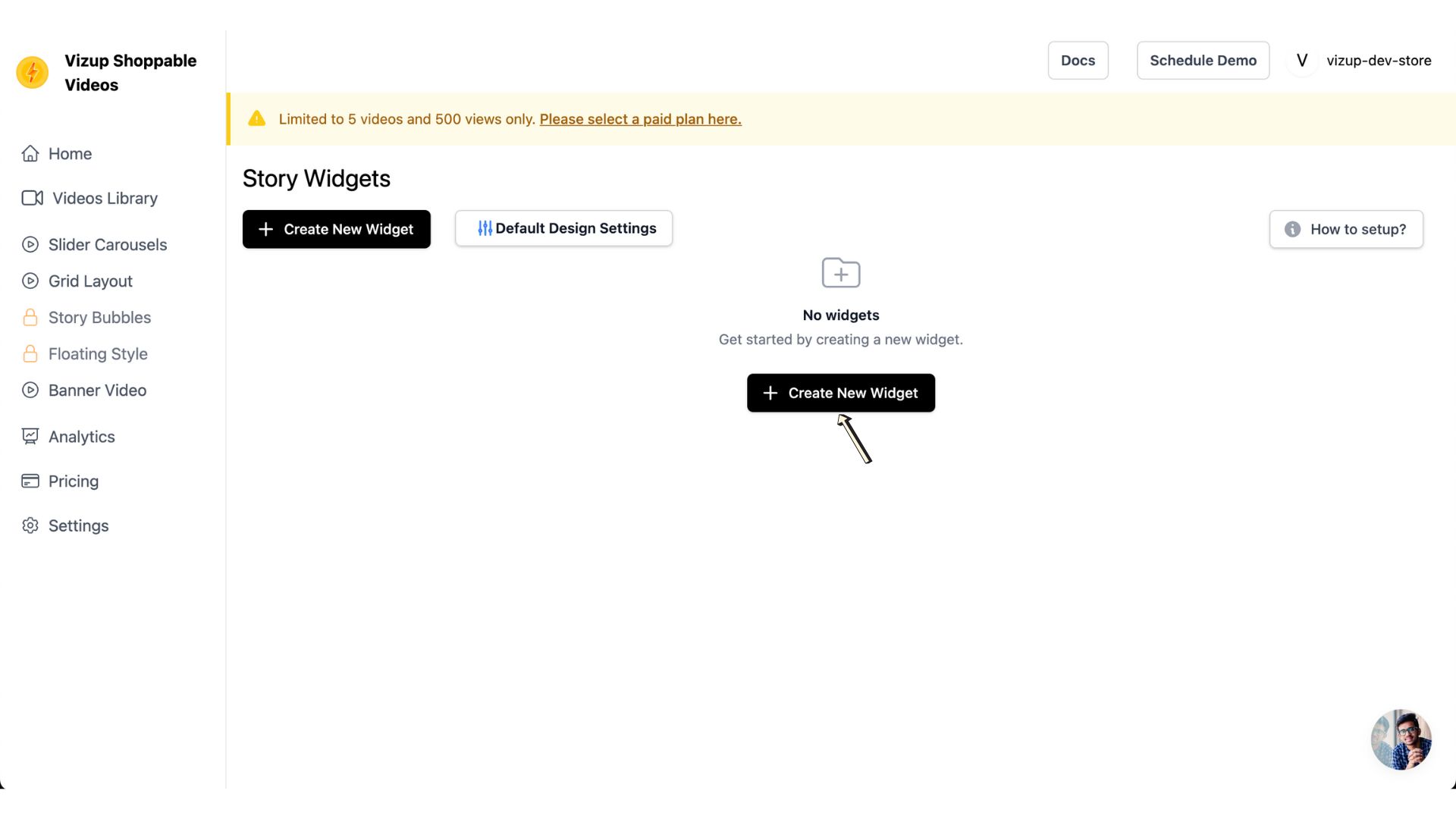
Task: Navigate to Floating Style section
Action: pos(98,354)
